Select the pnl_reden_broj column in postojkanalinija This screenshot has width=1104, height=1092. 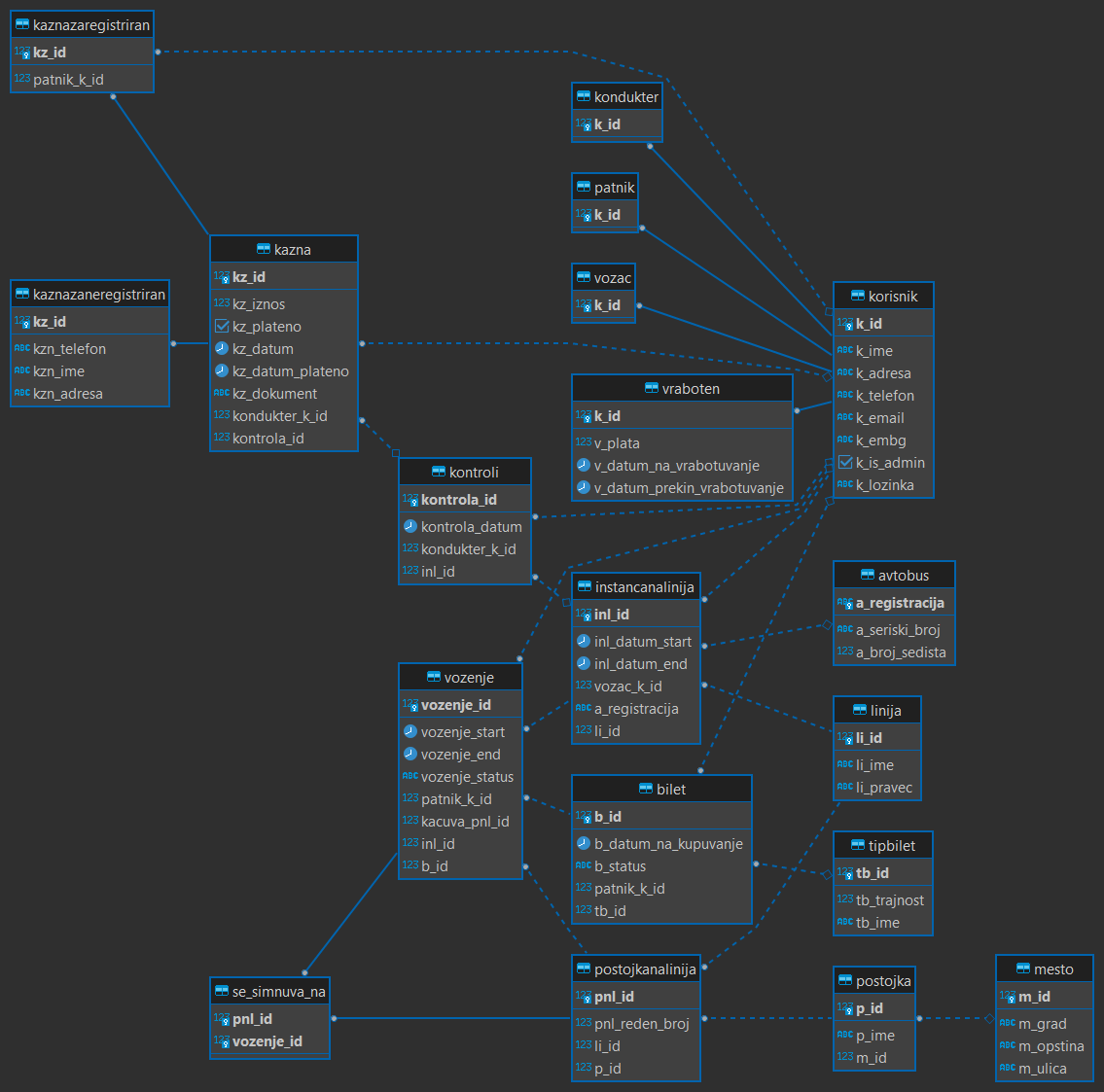click(x=641, y=1023)
